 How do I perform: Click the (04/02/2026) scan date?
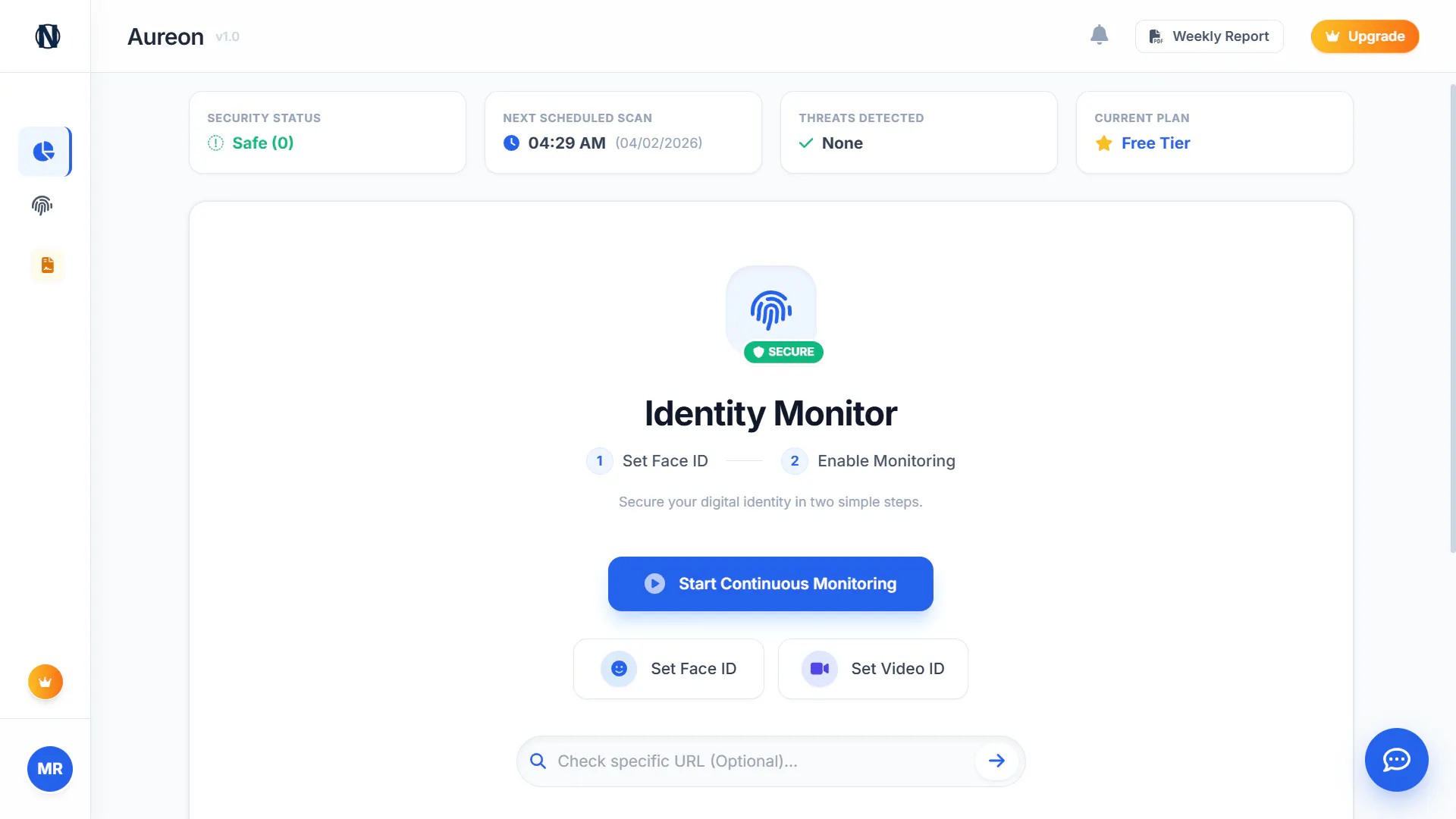point(659,143)
